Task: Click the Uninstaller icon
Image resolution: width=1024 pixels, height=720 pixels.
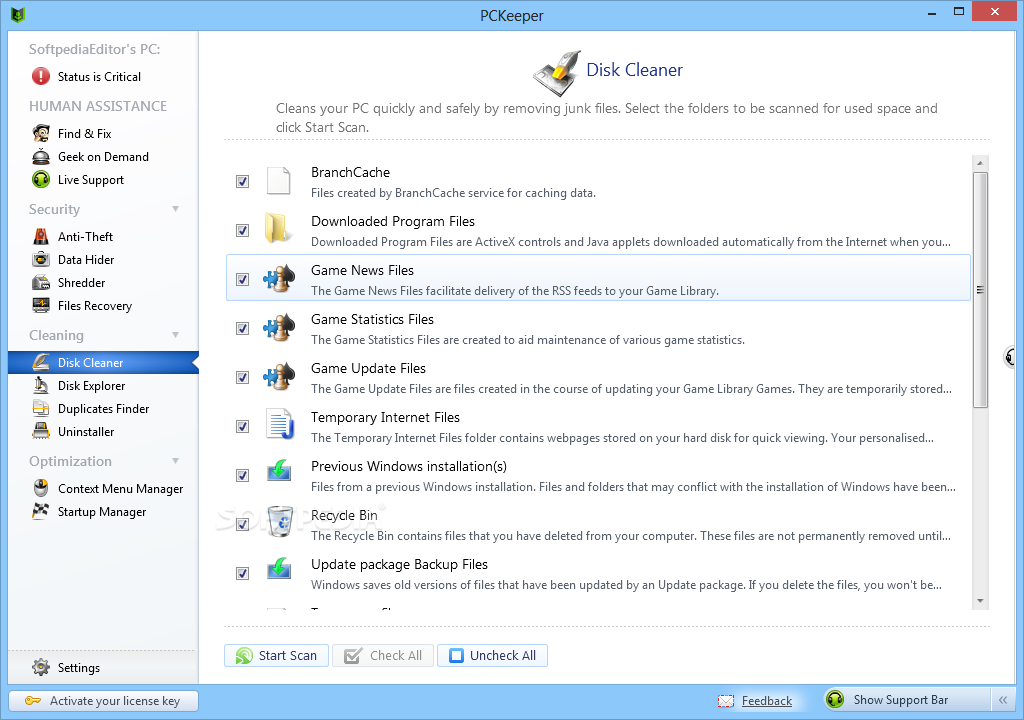Action: (40, 431)
